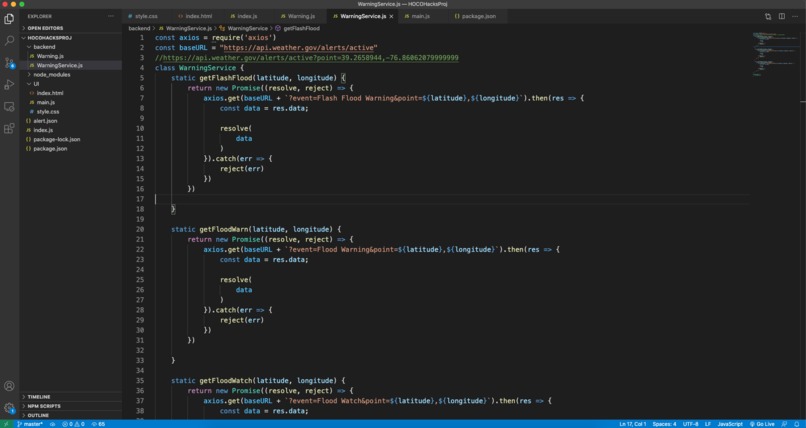This screenshot has width=806, height=428.
Task: Open the Extensions view icon
Action: 9,128
